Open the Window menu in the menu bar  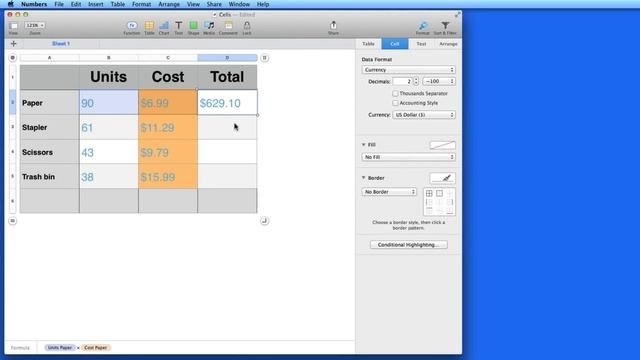click(239, 4)
